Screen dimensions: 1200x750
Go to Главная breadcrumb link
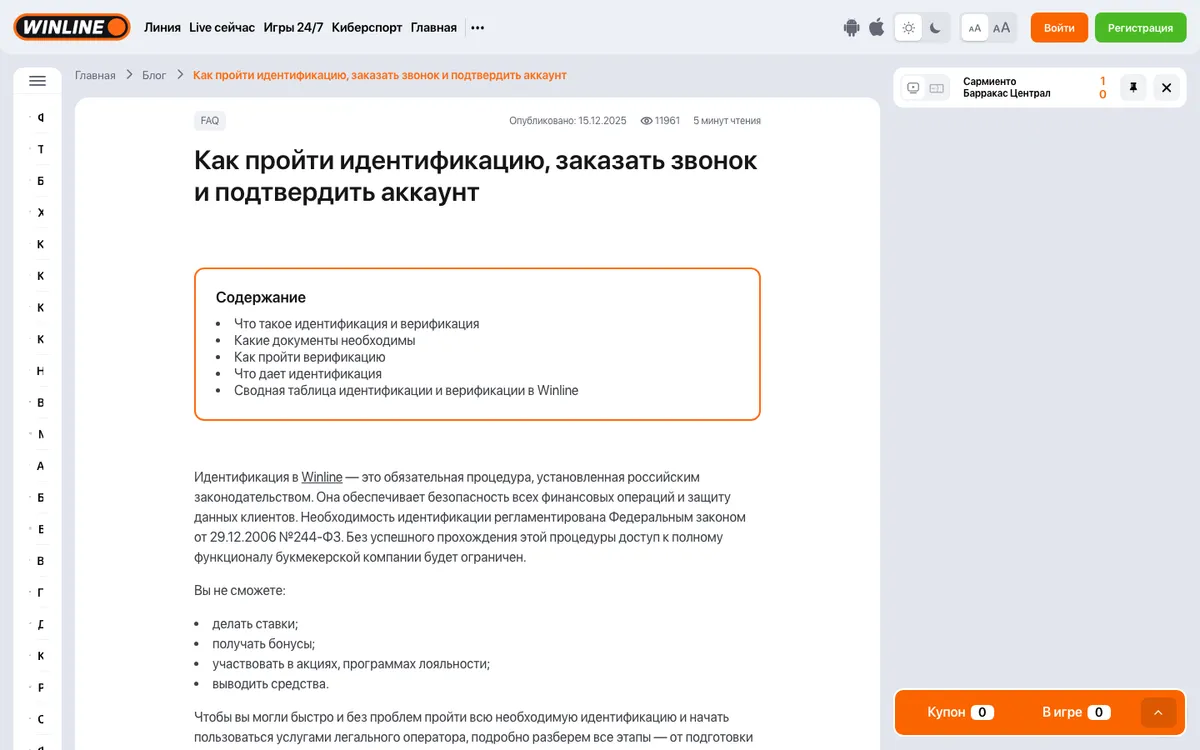(x=95, y=75)
